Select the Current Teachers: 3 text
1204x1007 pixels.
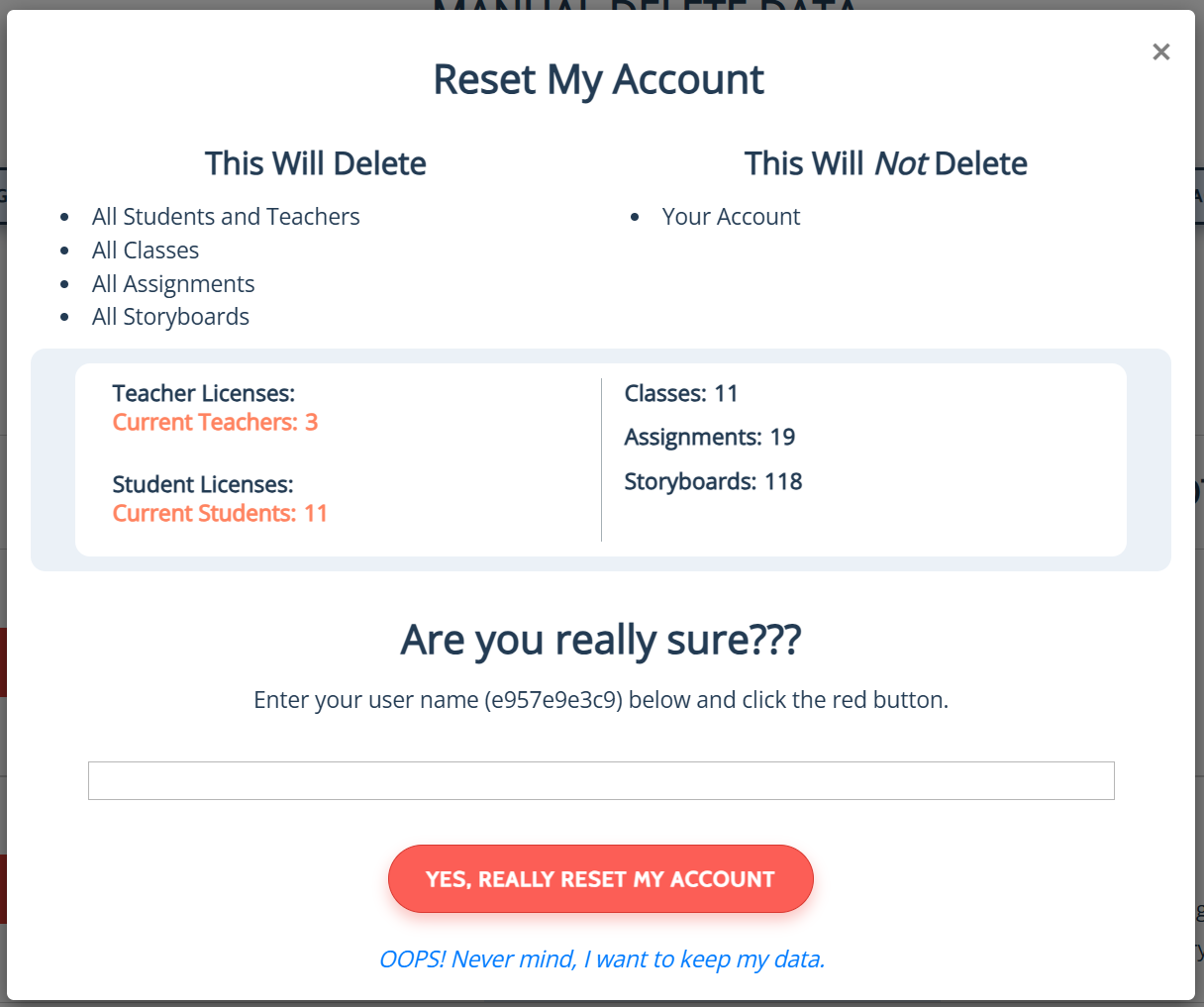coord(215,422)
